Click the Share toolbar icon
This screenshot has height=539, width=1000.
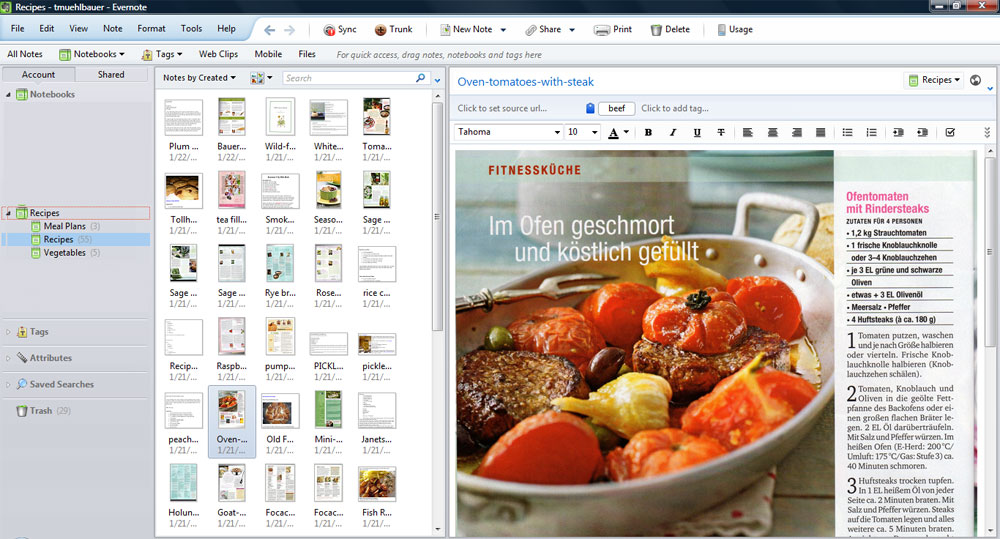click(543, 29)
